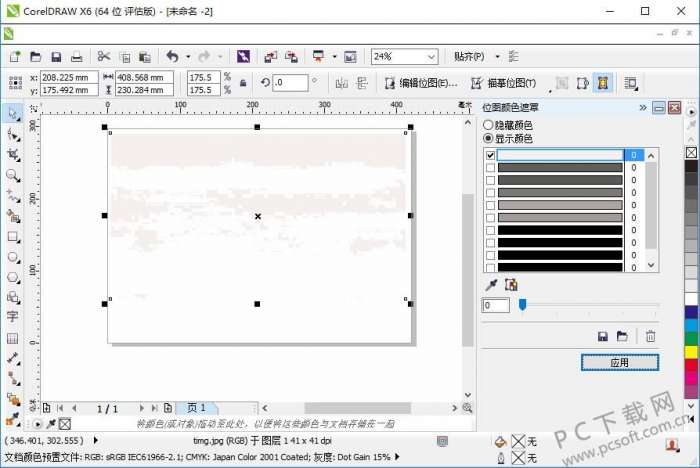
Task: Expand the docker panel double chevron
Action: pos(643,108)
